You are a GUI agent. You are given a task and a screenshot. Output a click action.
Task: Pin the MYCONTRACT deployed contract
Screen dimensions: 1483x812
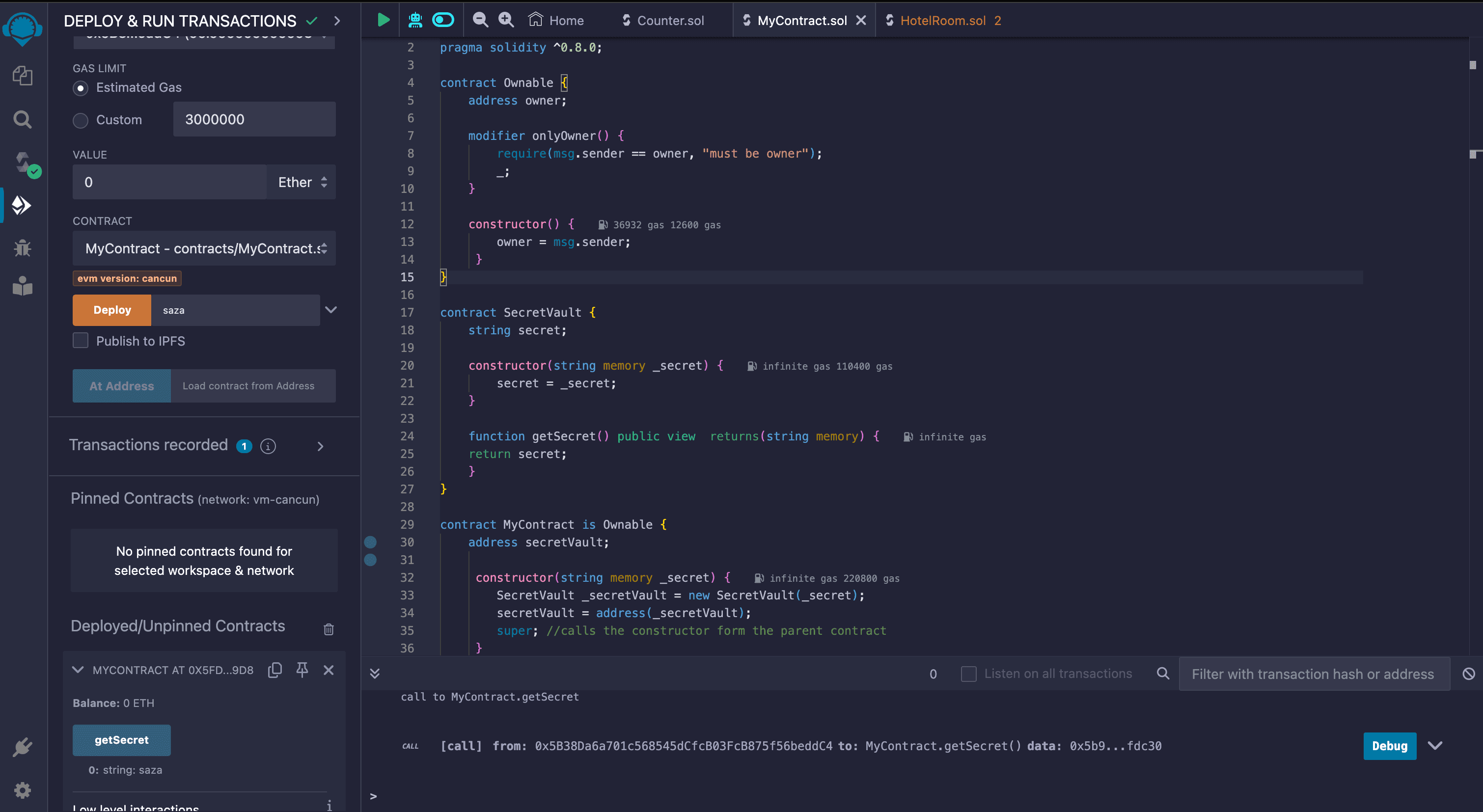(302, 670)
